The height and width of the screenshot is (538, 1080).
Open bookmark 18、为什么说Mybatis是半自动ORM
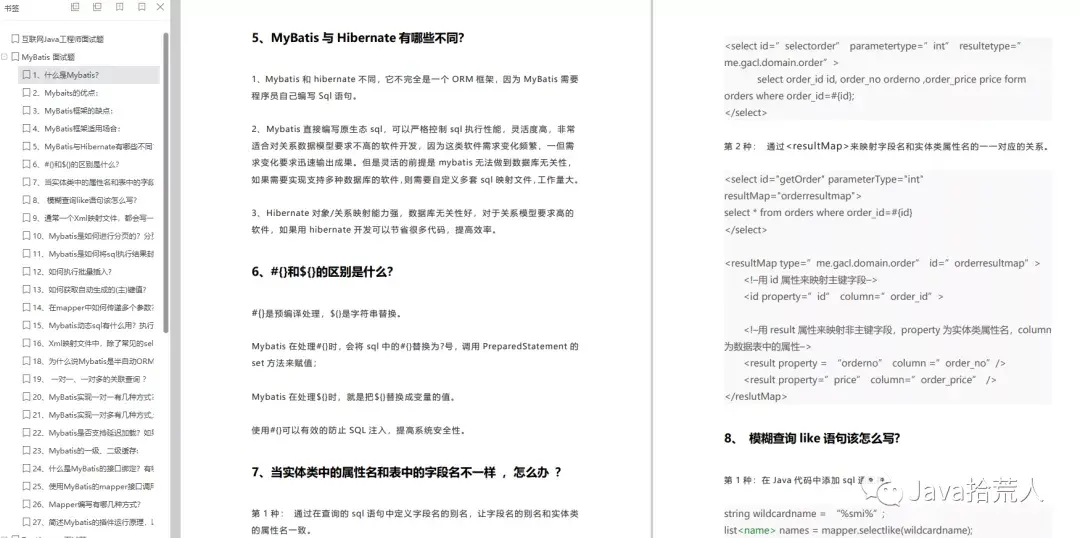click(93, 362)
